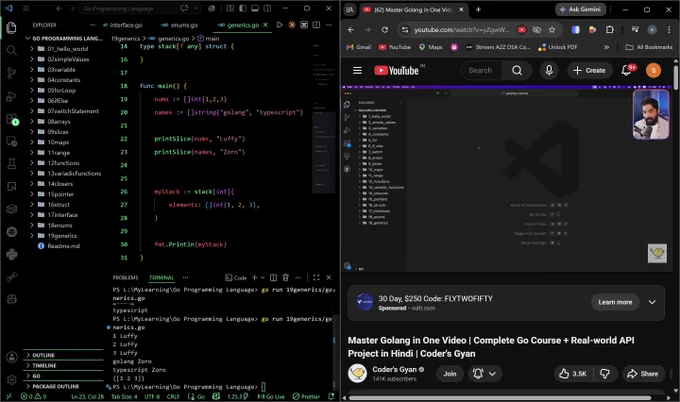Click the Join channel button

click(450, 374)
